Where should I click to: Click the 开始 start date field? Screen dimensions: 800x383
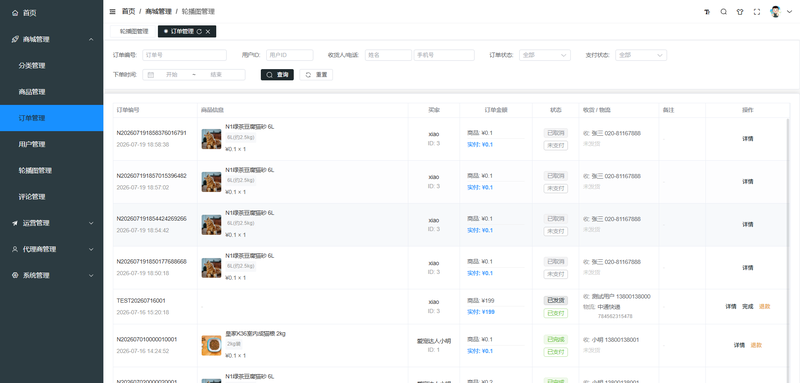(172, 74)
